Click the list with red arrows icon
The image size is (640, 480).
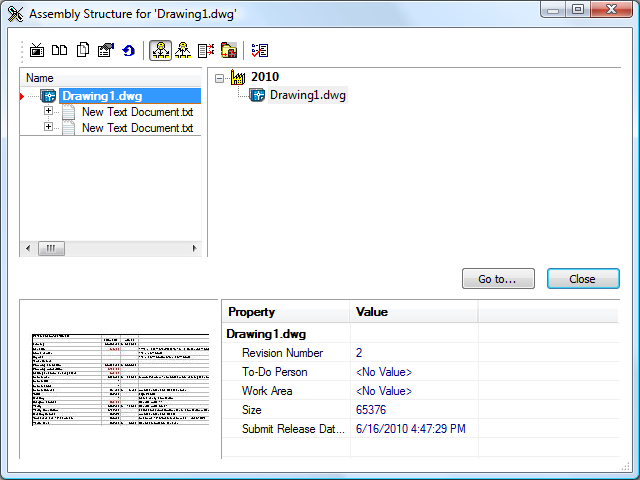click(206, 50)
